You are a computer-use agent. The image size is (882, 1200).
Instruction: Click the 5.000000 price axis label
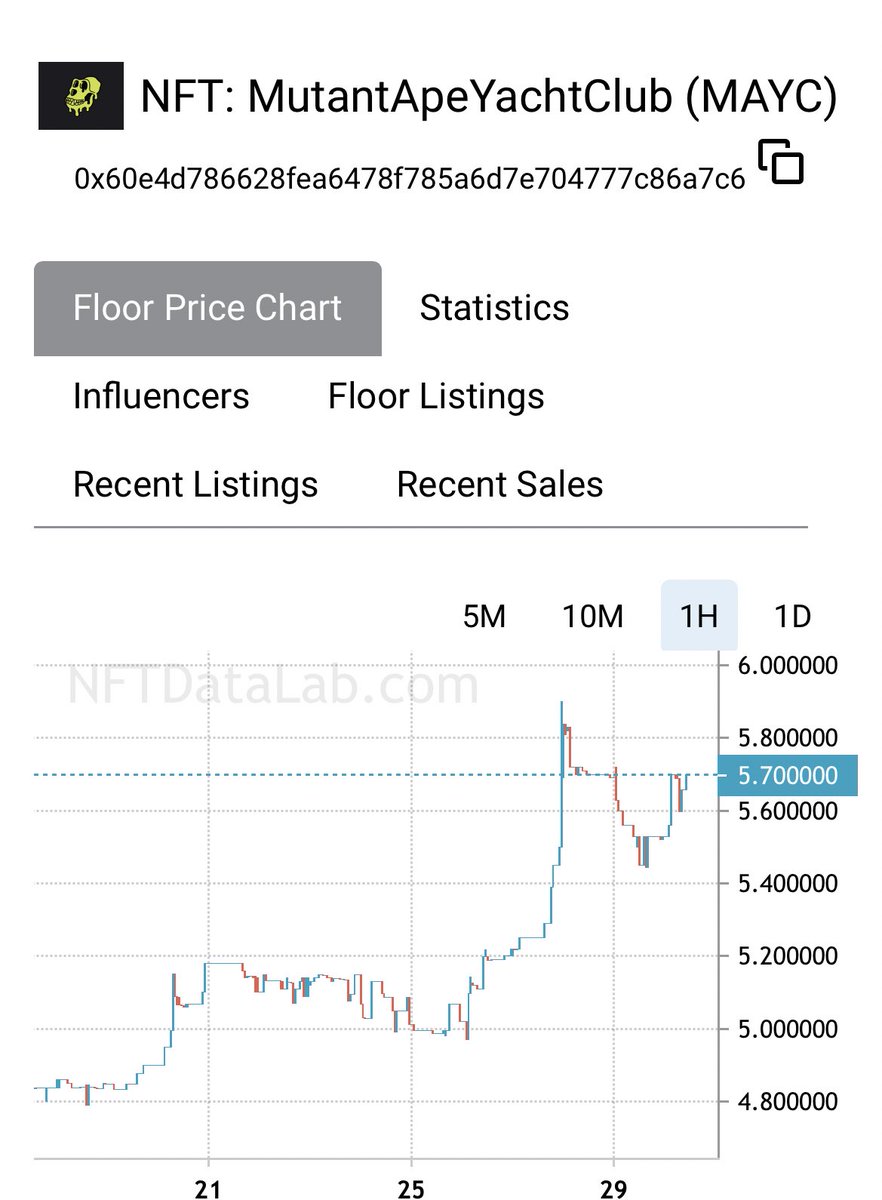coord(790,1029)
